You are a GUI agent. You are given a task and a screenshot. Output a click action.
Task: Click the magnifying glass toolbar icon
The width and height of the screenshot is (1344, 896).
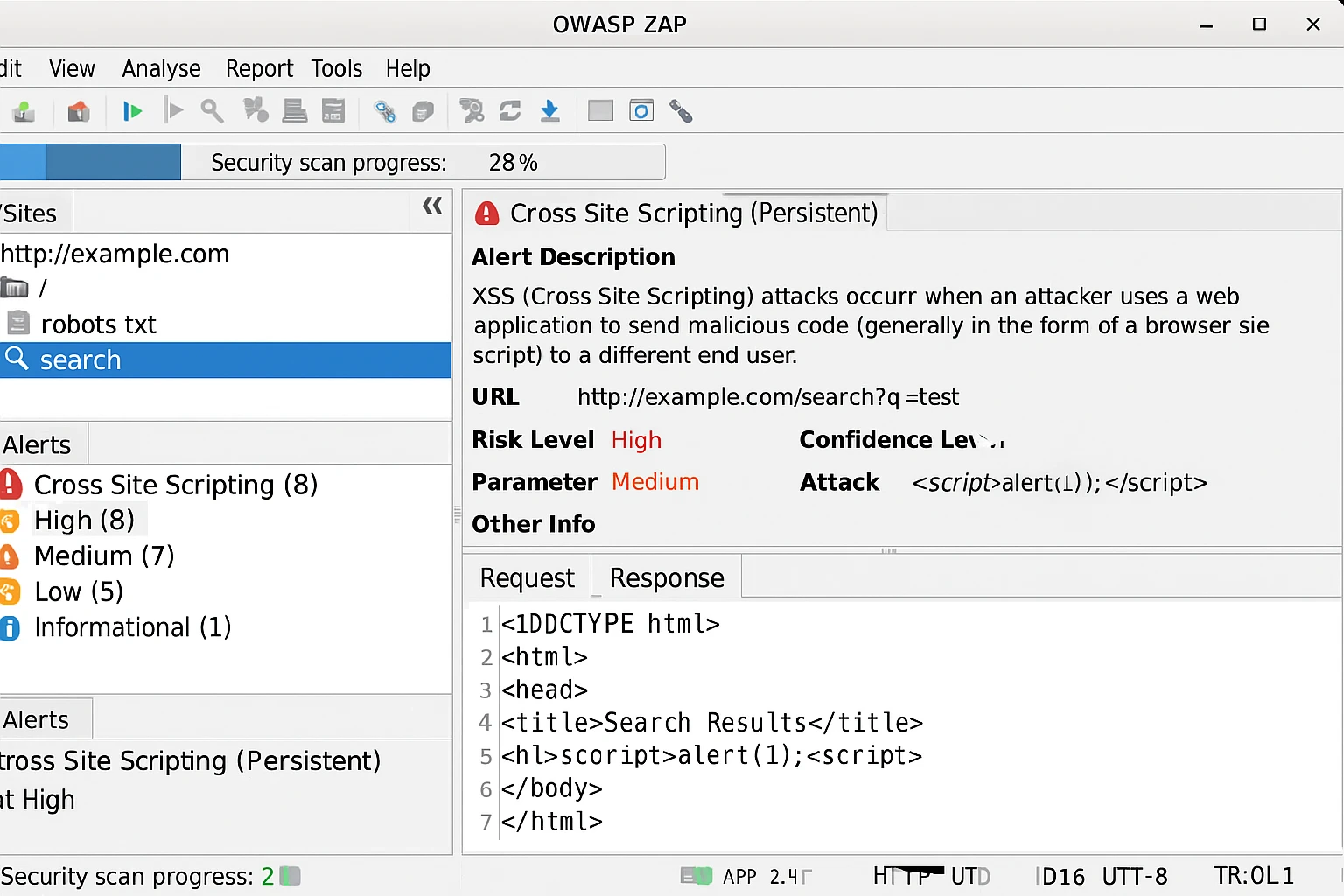click(x=212, y=111)
